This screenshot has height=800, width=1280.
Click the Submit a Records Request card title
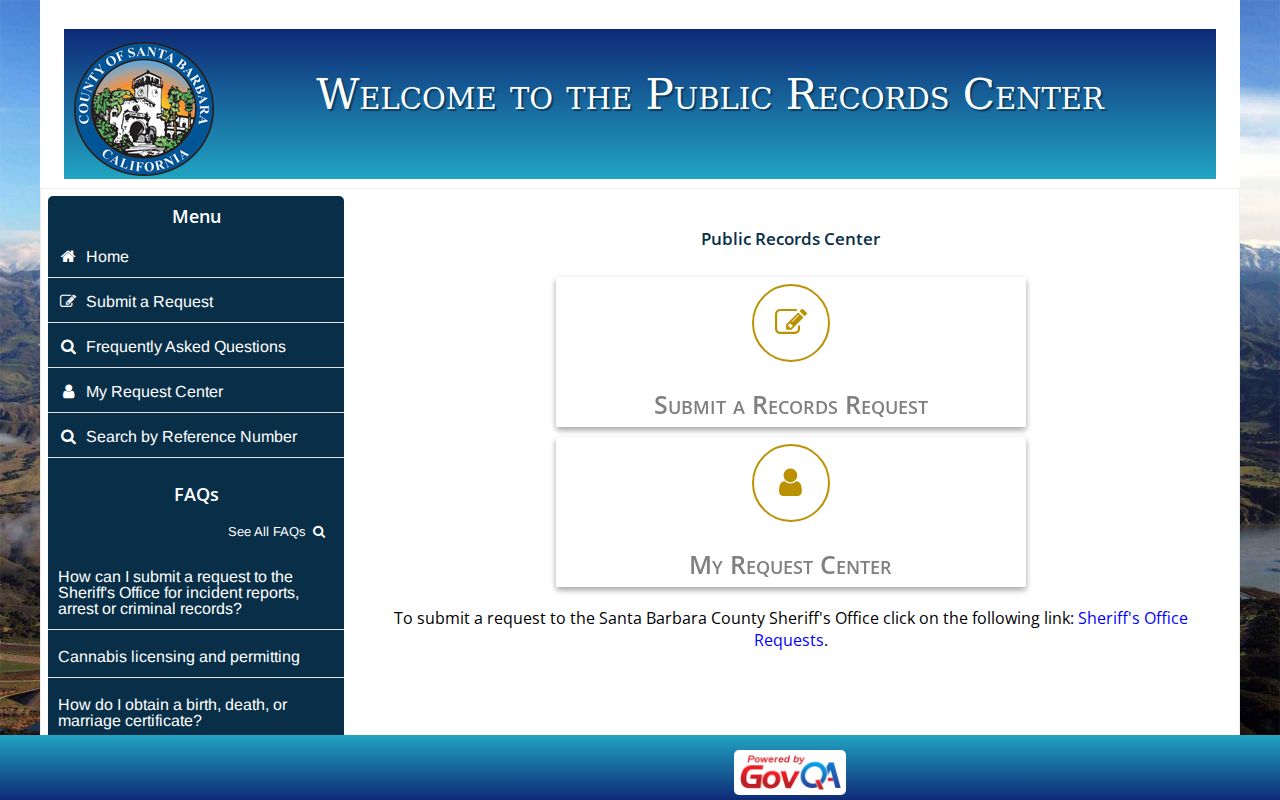tap(791, 406)
